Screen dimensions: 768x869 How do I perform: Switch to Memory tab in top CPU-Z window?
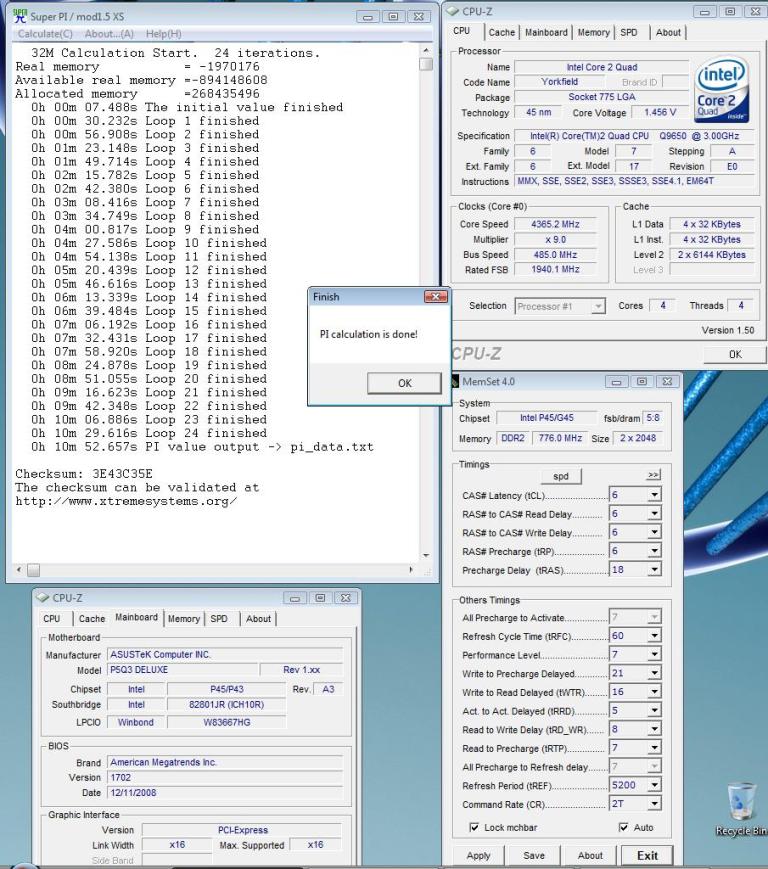click(593, 33)
